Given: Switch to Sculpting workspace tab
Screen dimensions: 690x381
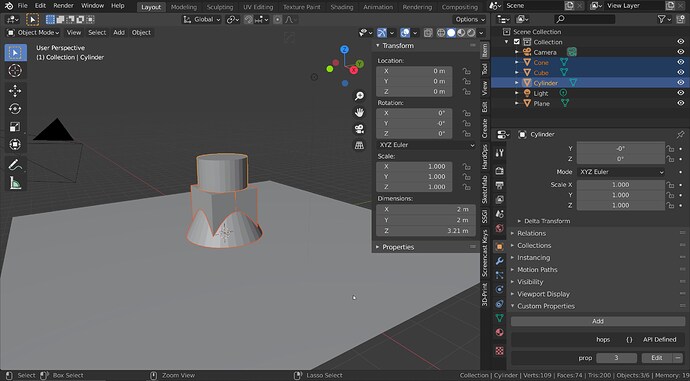Looking at the screenshot, I should coord(220,7).
